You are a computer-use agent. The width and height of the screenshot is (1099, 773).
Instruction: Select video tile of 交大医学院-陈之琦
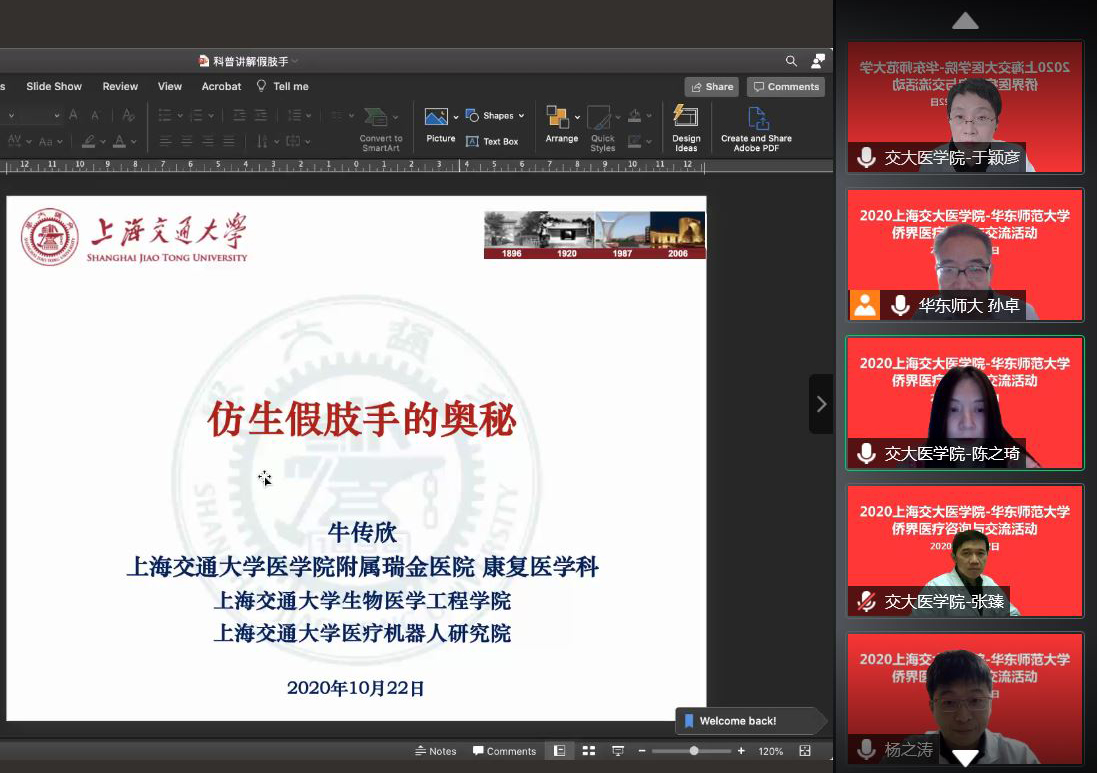[x=965, y=403]
